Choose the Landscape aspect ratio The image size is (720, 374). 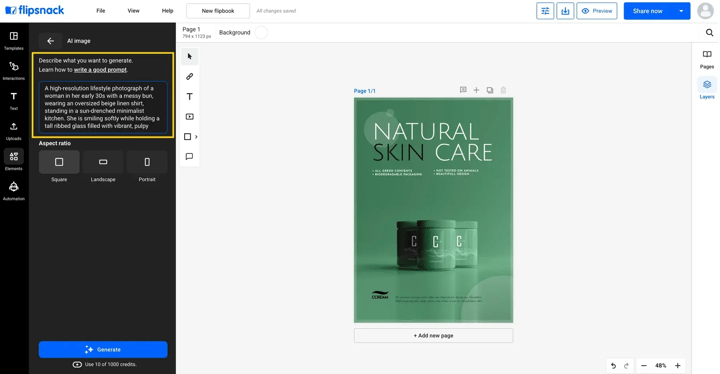tap(103, 162)
